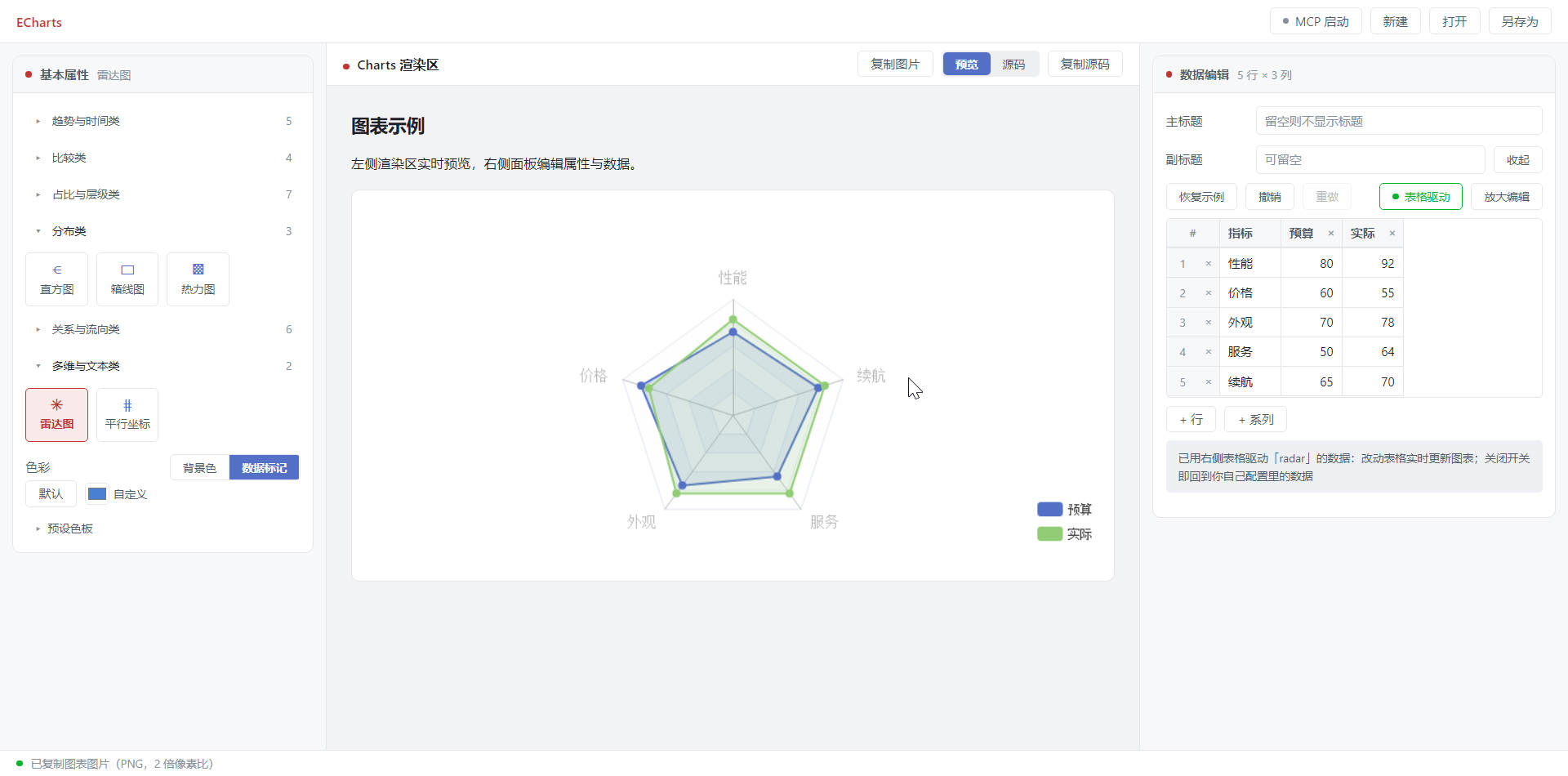This screenshot has width=1568, height=776.
Task: Click 另存为 in the top bar
Action: click(x=1520, y=21)
